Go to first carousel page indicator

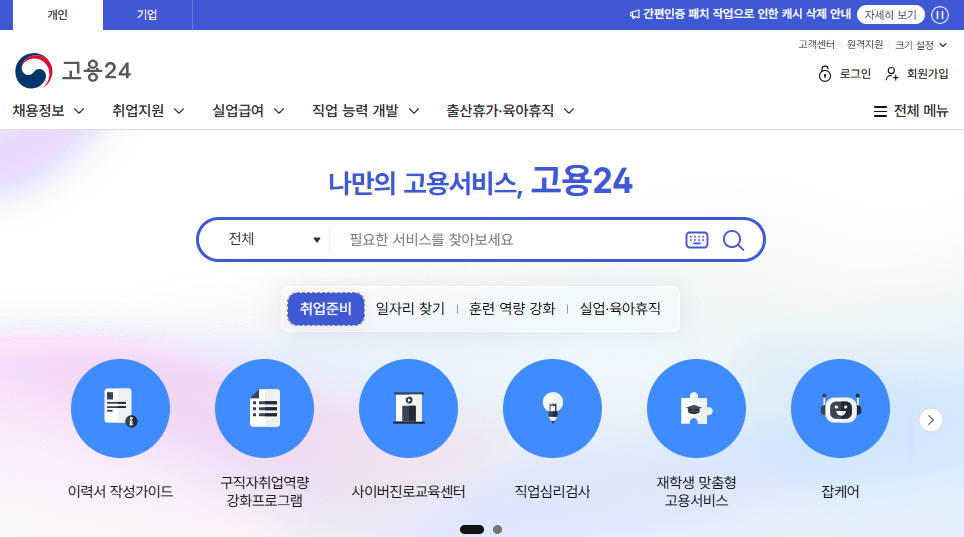click(x=472, y=530)
